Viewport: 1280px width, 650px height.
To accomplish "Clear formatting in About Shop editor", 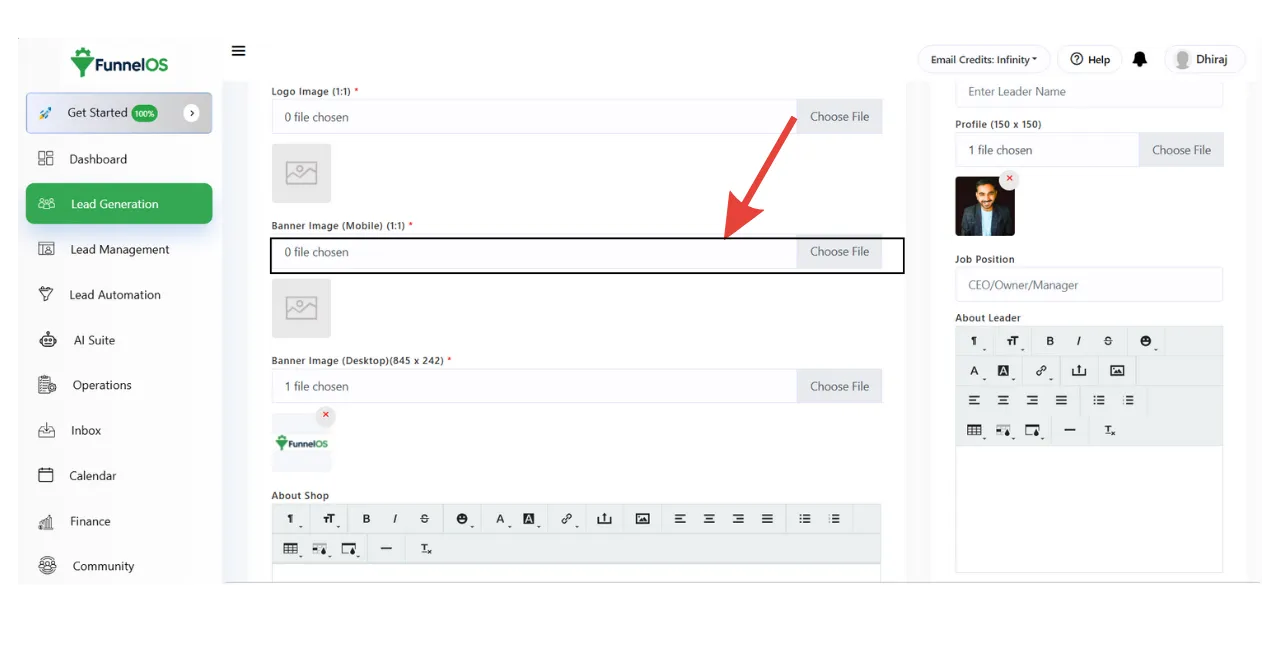I will [x=425, y=549].
